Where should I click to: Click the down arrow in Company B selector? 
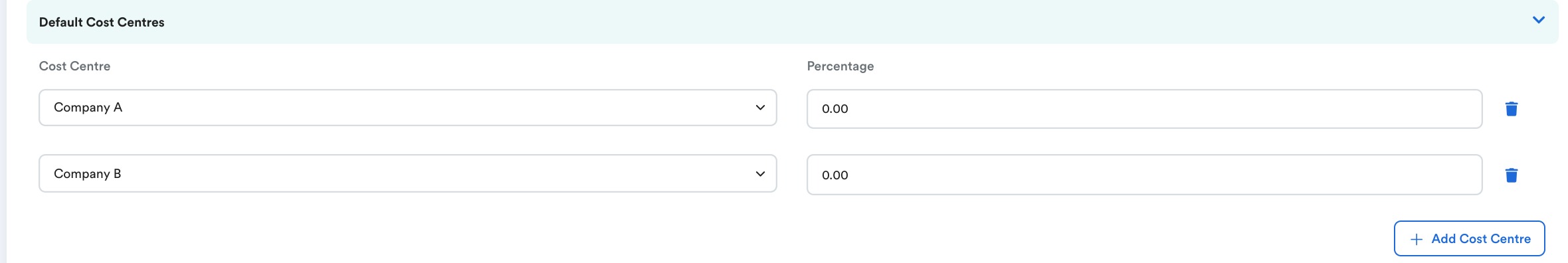click(x=760, y=174)
